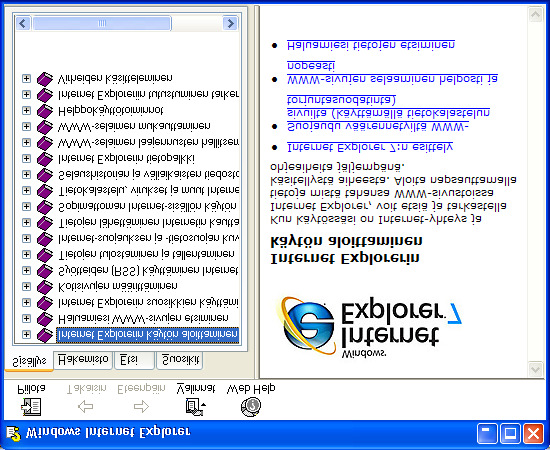550x450 pixels.
Task: Click the Internet Explorer 7 logo image
Action: point(368,327)
